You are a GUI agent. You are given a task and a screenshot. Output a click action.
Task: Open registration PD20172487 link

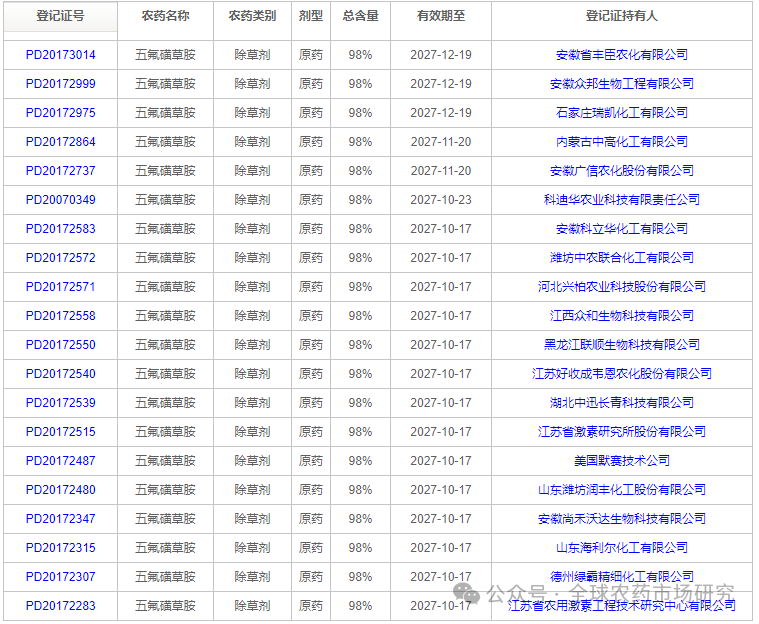pos(61,461)
